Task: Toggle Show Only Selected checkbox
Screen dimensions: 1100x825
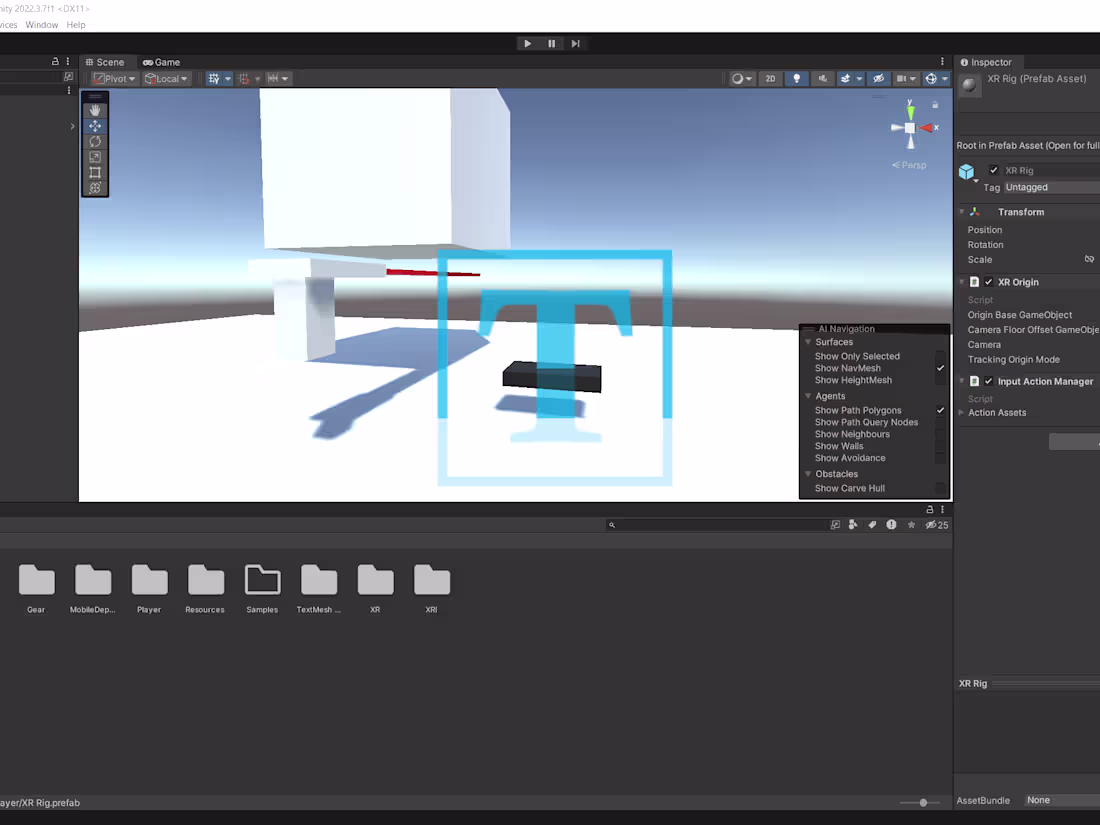Action: [x=940, y=356]
